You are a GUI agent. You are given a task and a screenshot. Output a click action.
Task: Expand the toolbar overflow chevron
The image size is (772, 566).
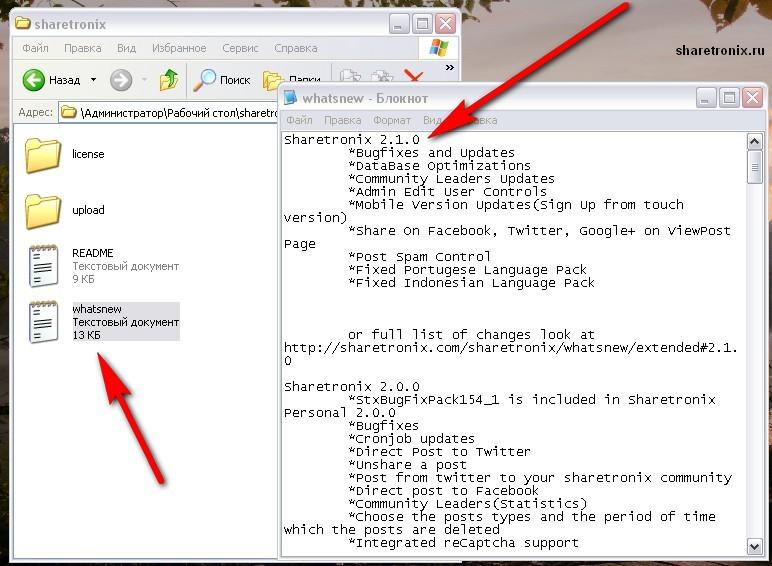click(x=450, y=67)
